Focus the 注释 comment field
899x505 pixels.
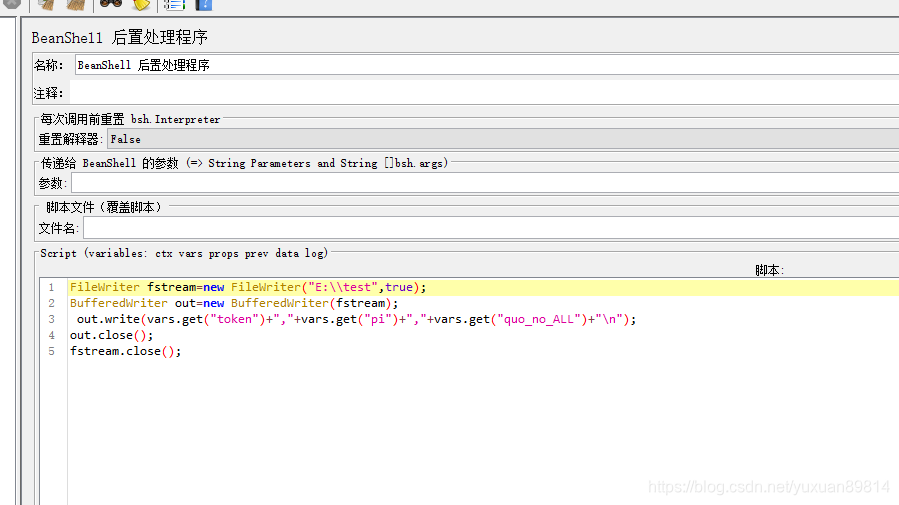(x=483, y=92)
